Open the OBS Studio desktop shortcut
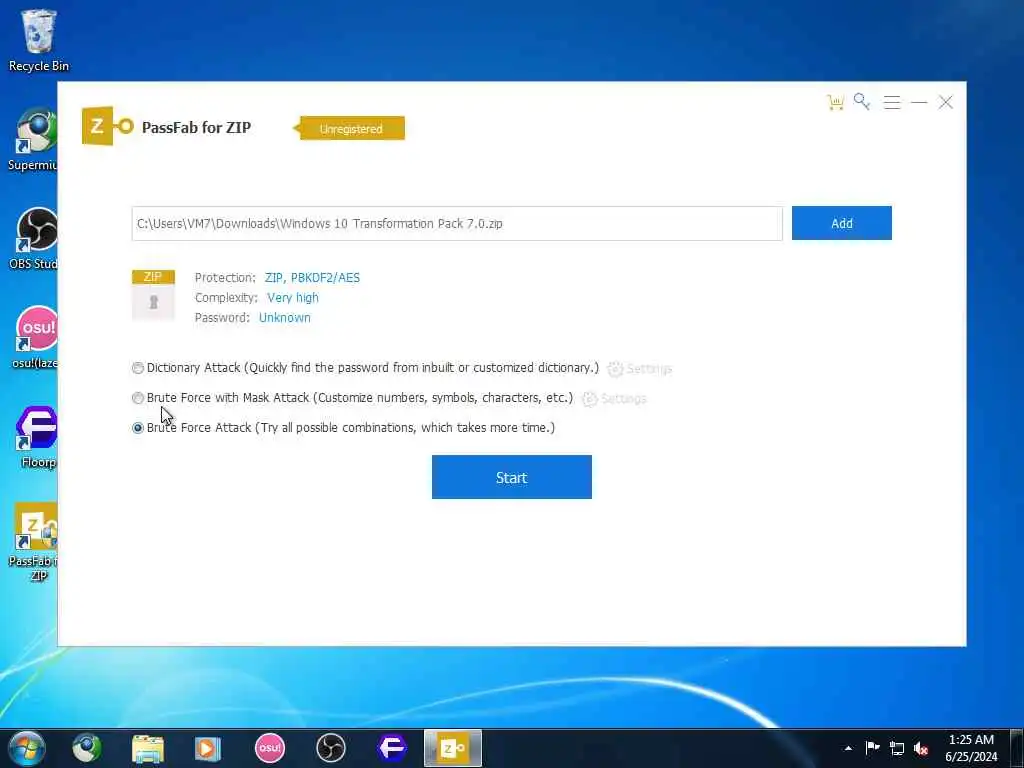The height and width of the screenshot is (768, 1024). click(34, 239)
